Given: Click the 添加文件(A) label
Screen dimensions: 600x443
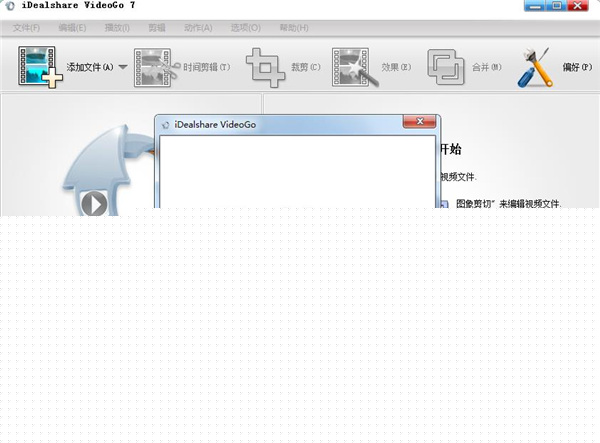Looking at the screenshot, I should [x=90, y=67].
